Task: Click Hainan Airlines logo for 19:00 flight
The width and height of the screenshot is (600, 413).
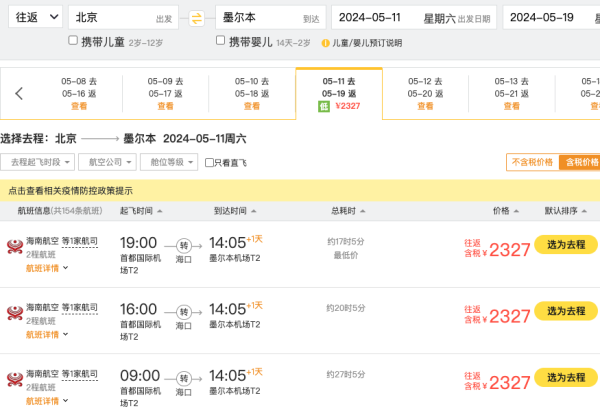Action: (15, 246)
